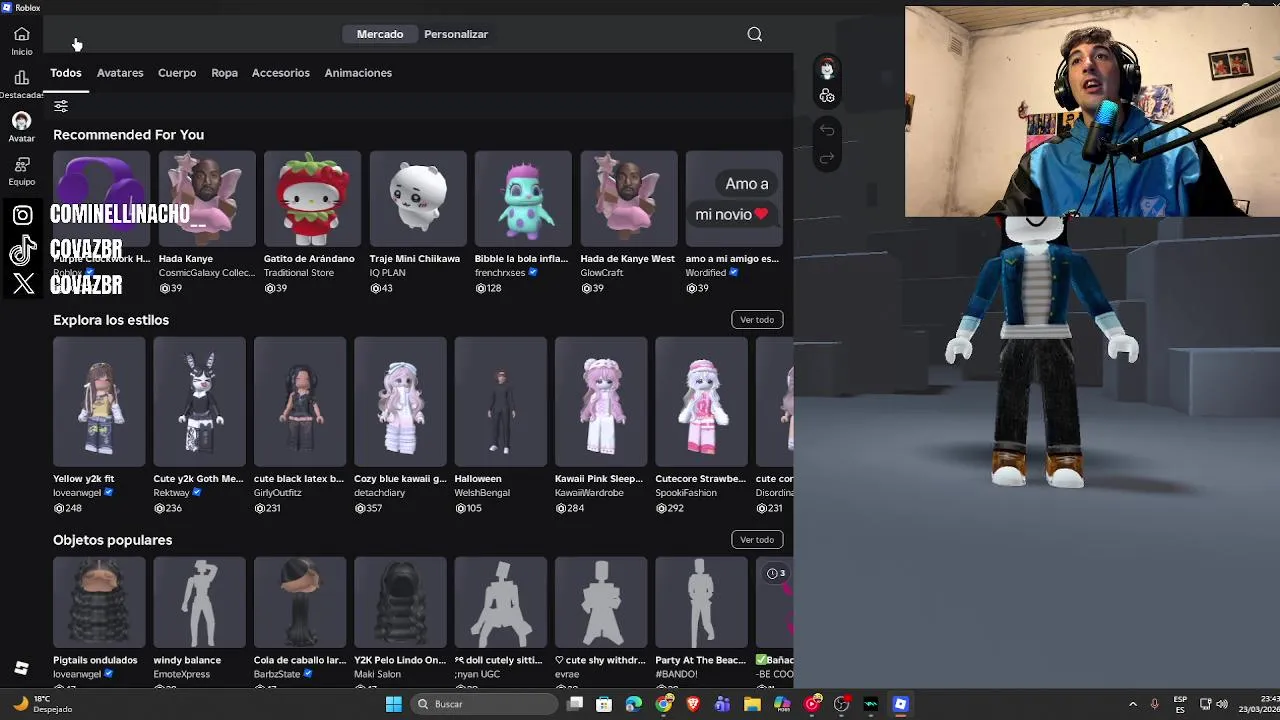Viewport: 1280px width, 720px height.
Task: Open Microsoft Edge from taskbar
Action: [634, 704]
